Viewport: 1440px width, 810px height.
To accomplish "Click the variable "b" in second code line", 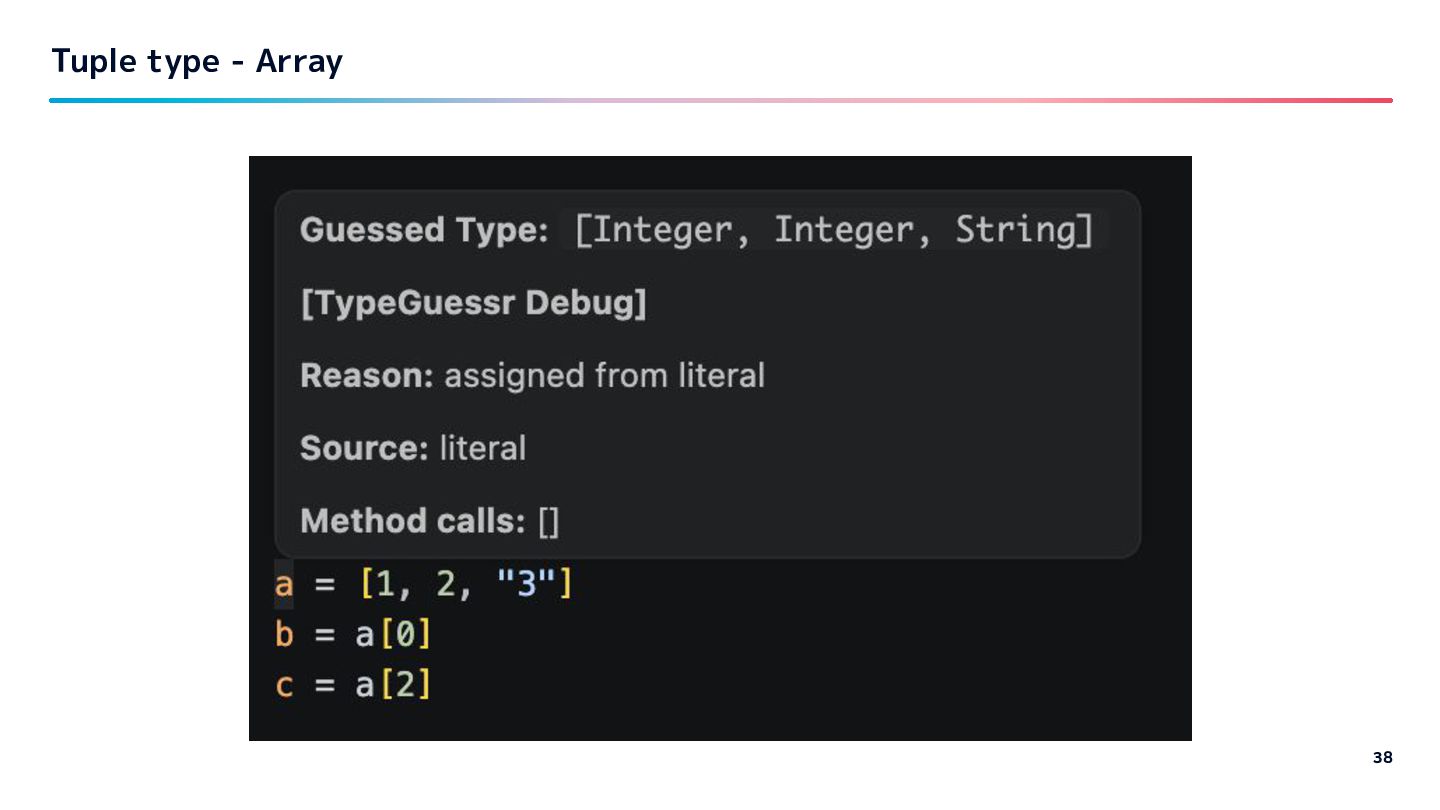I will (x=284, y=635).
